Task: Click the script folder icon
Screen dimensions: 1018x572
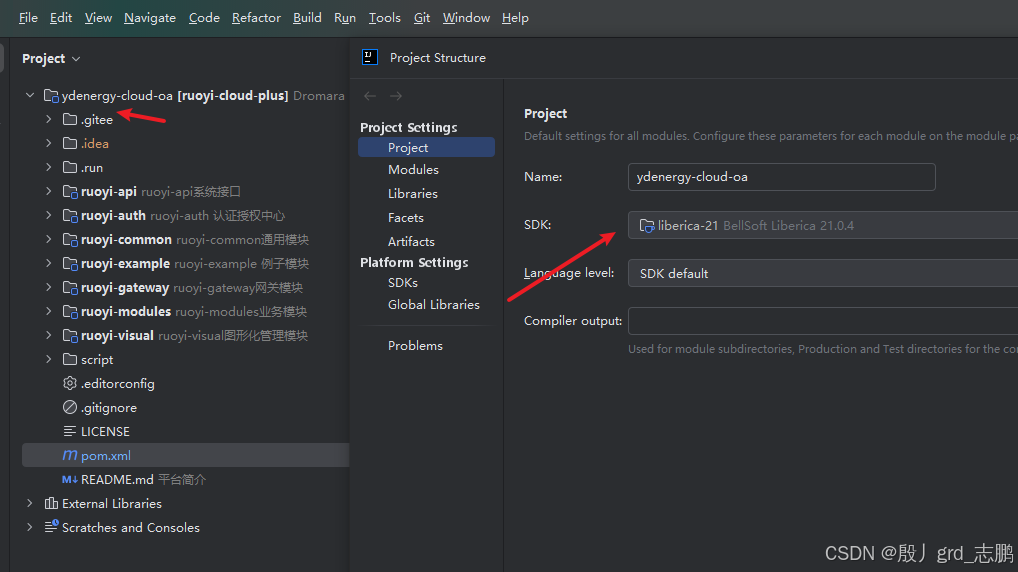Action: pos(70,360)
